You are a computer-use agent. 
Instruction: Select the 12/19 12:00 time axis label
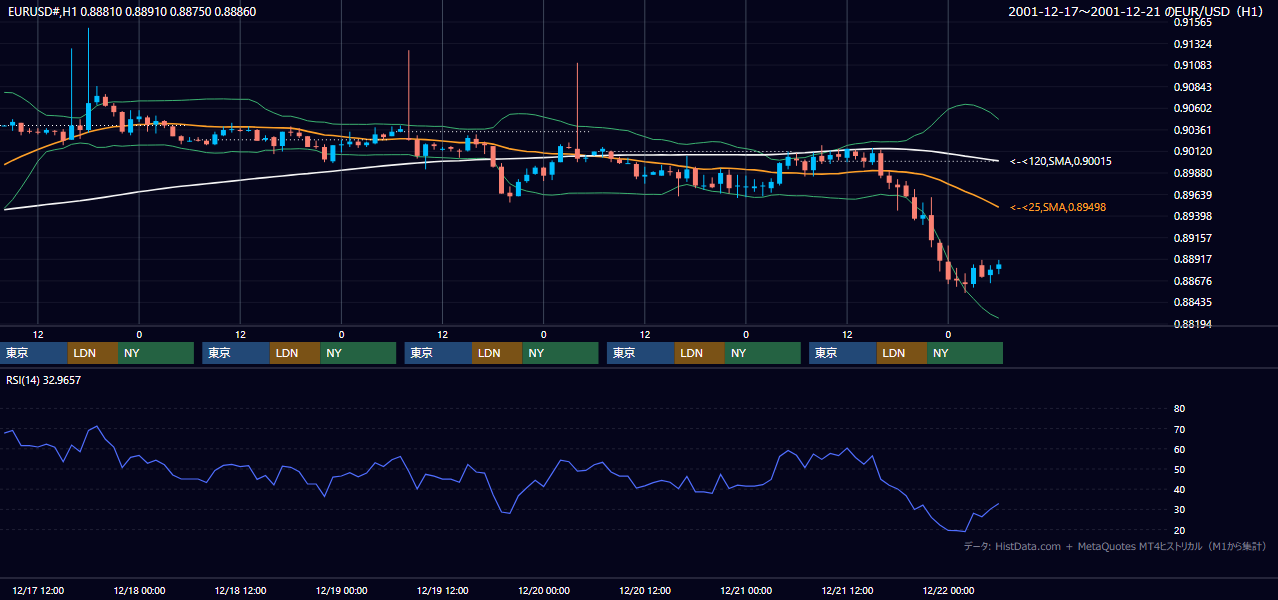(x=443, y=591)
